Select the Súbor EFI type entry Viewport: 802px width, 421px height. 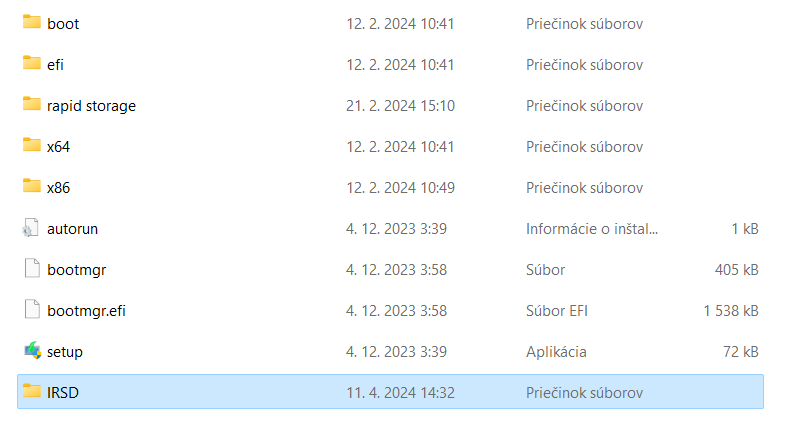[556, 311]
